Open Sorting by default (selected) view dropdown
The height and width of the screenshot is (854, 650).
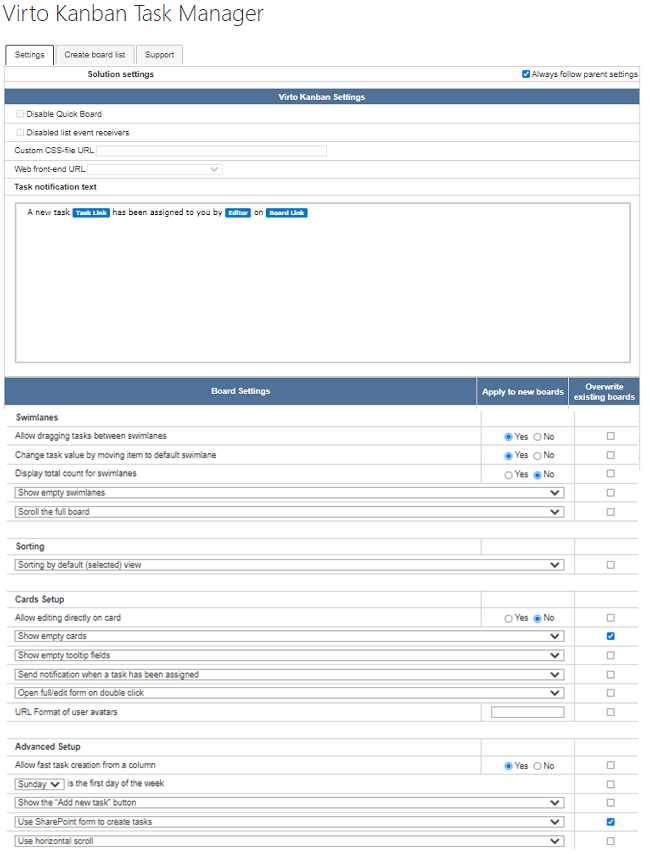pyautogui.click(x=289, y=565)
